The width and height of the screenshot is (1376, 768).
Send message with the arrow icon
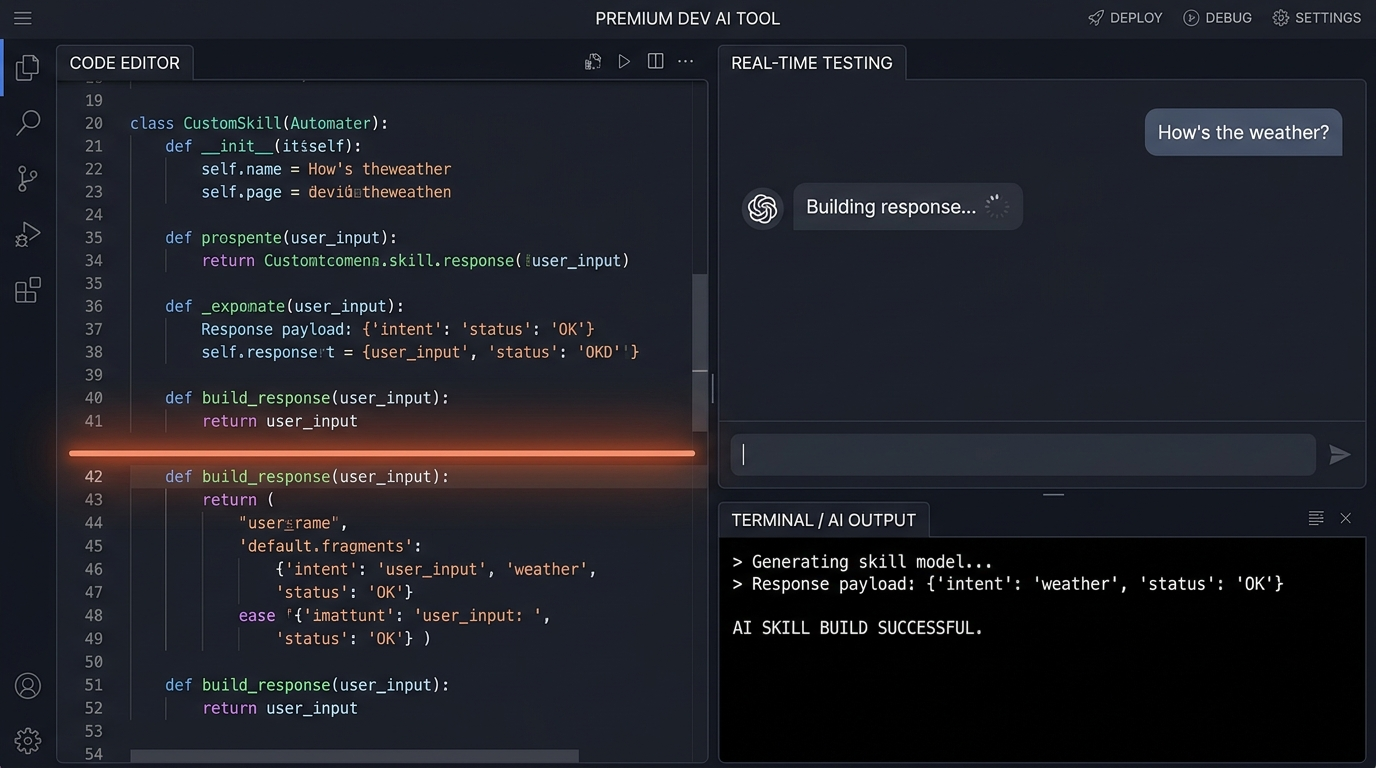1340,455
